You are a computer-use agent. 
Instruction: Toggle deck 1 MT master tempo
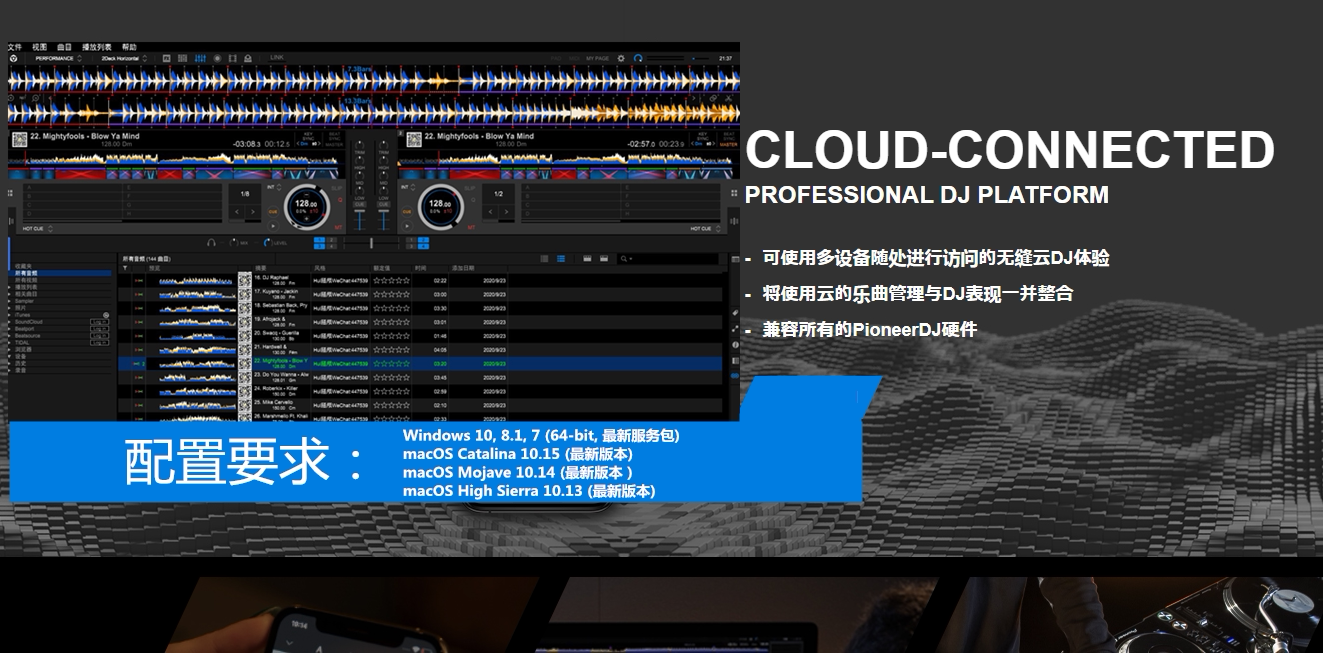pyautogui.click(x=338, y=227)
